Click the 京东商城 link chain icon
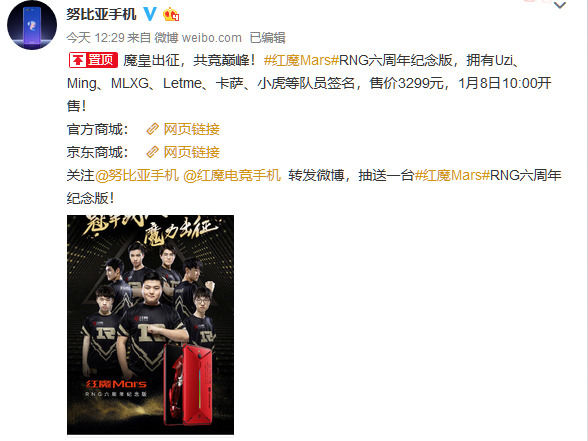The width and height of the screenshot is (588, 441). click(x=152, y=152)
